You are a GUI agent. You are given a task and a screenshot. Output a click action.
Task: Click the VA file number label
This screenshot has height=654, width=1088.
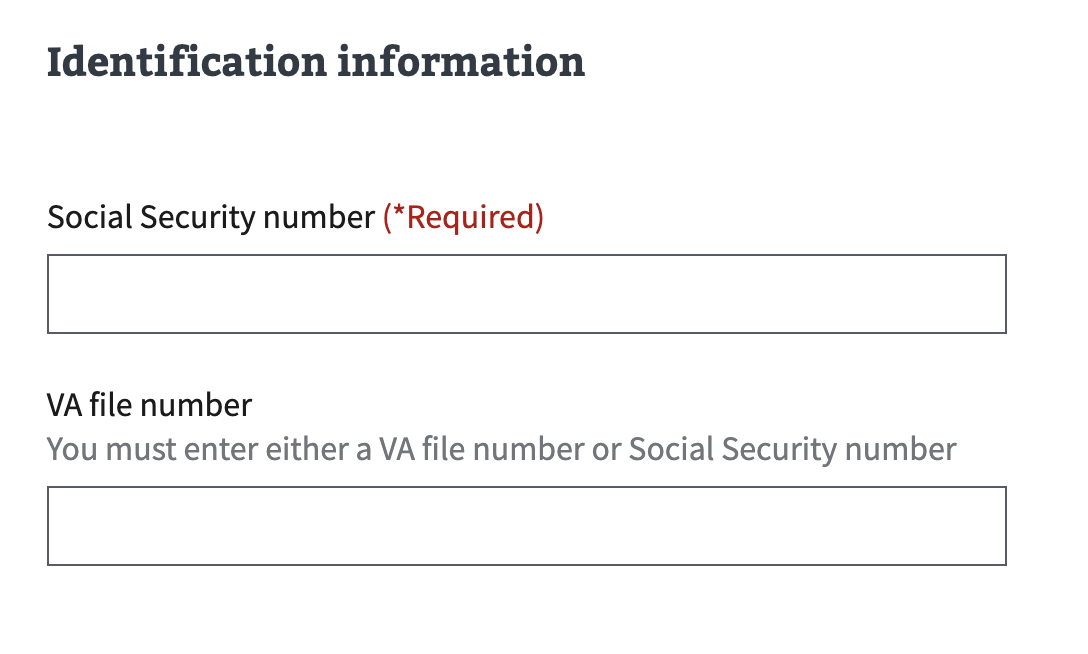coord(149,405)
